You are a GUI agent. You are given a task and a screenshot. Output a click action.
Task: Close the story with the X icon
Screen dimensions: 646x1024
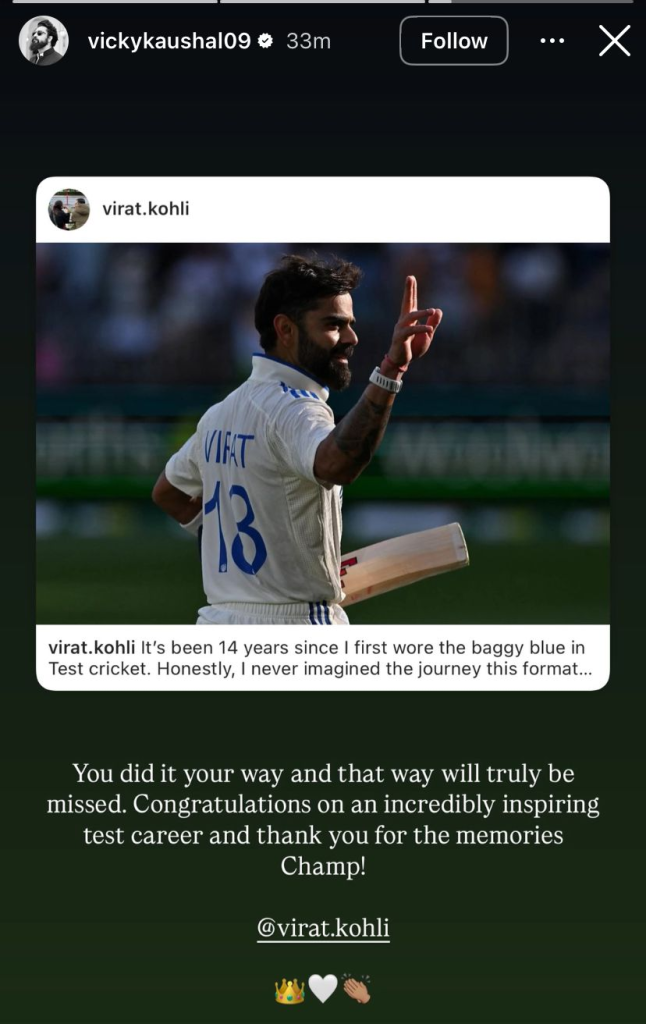tap(614, 41)
